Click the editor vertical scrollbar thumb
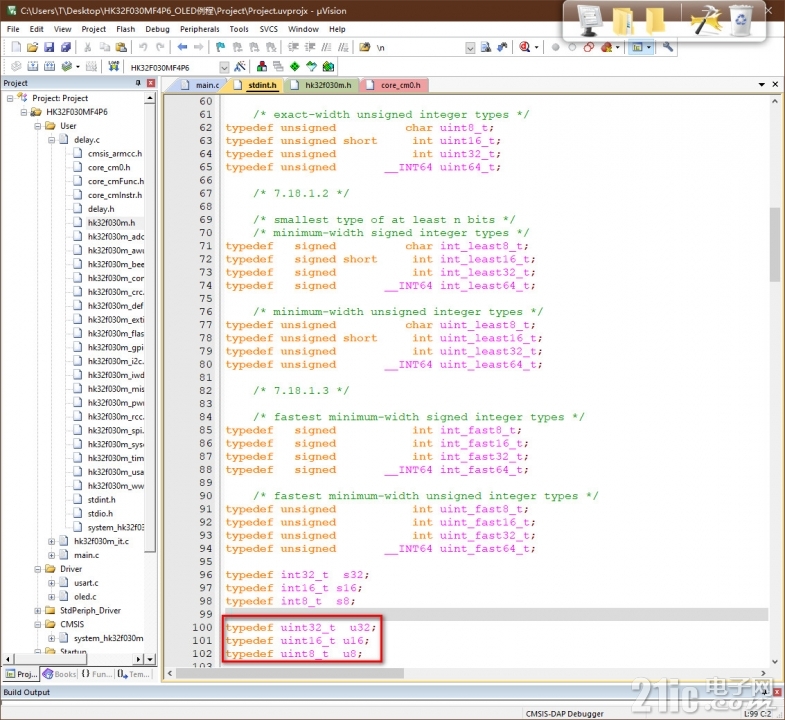This screenshot has height=720, width=785. point(774,244)
